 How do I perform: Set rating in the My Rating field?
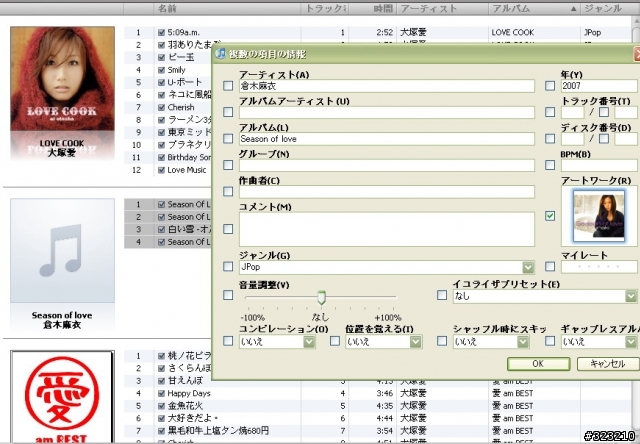pos(599,267)
